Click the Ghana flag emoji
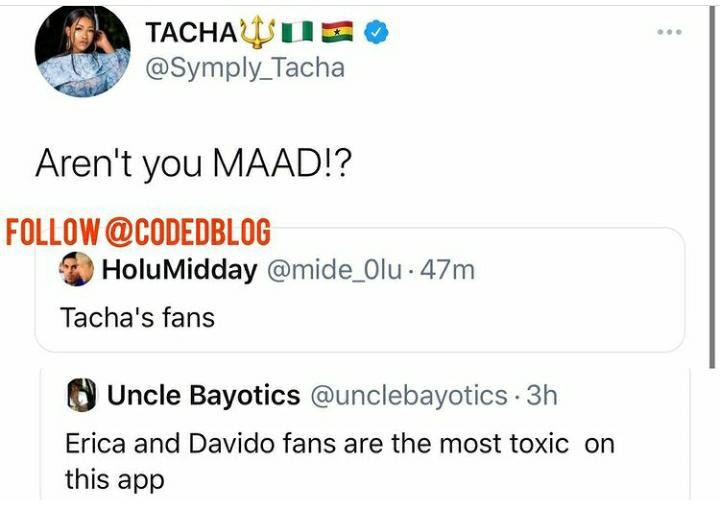The height and width of the screenshot is (507, 720). point(337,33)
